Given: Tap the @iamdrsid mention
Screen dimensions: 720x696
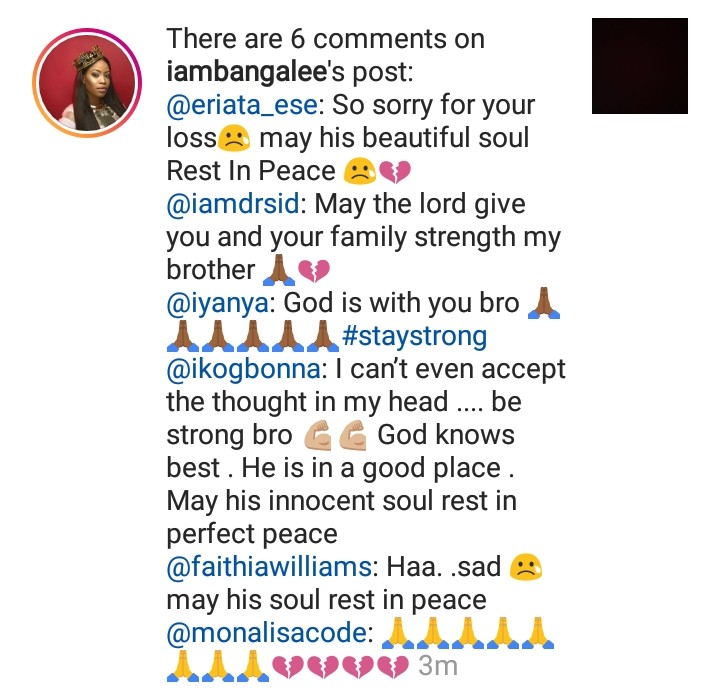Looking at the screenshot, I should (233, 203).
